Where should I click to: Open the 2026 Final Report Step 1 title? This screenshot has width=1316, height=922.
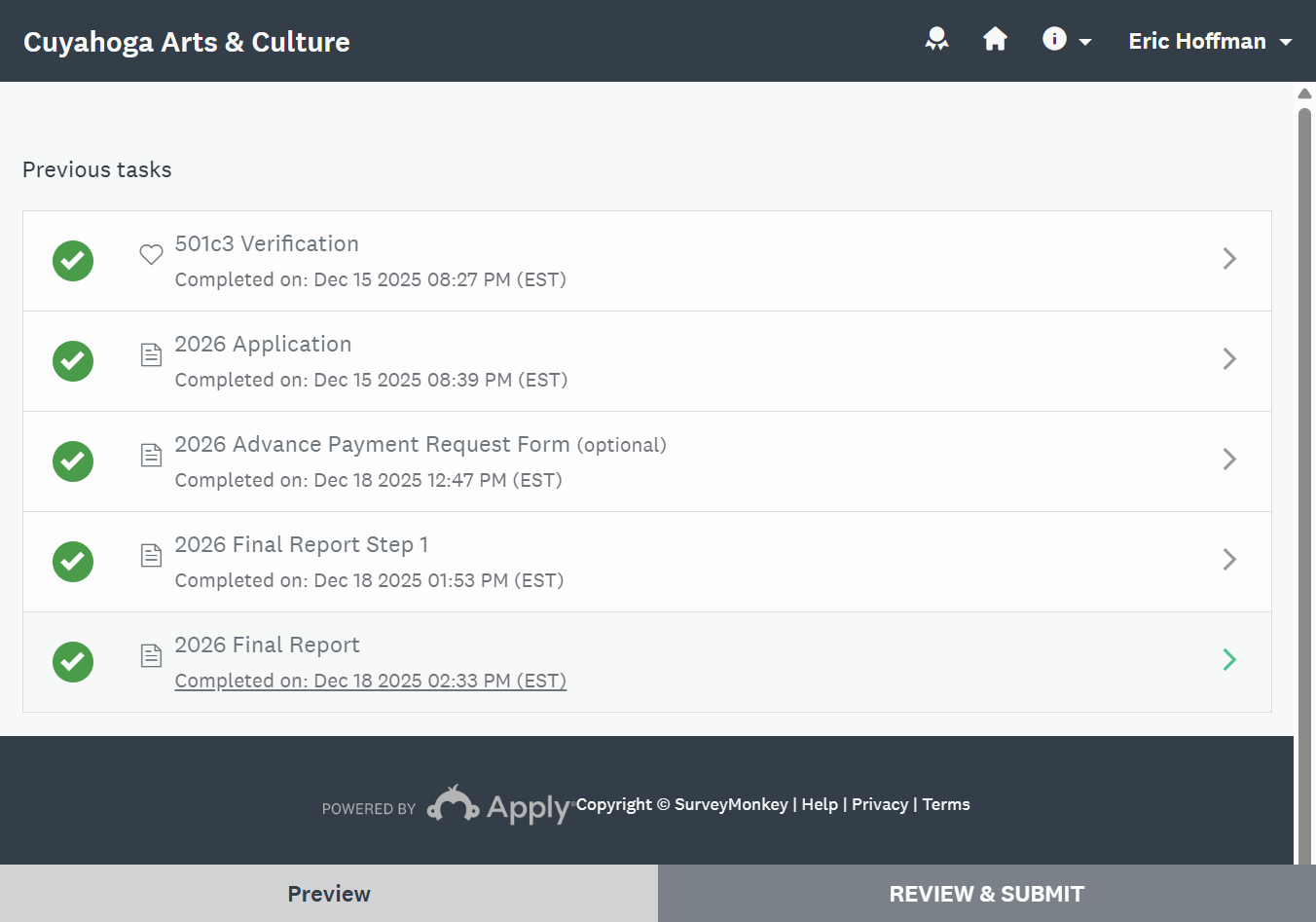click(x=302, y=544)
